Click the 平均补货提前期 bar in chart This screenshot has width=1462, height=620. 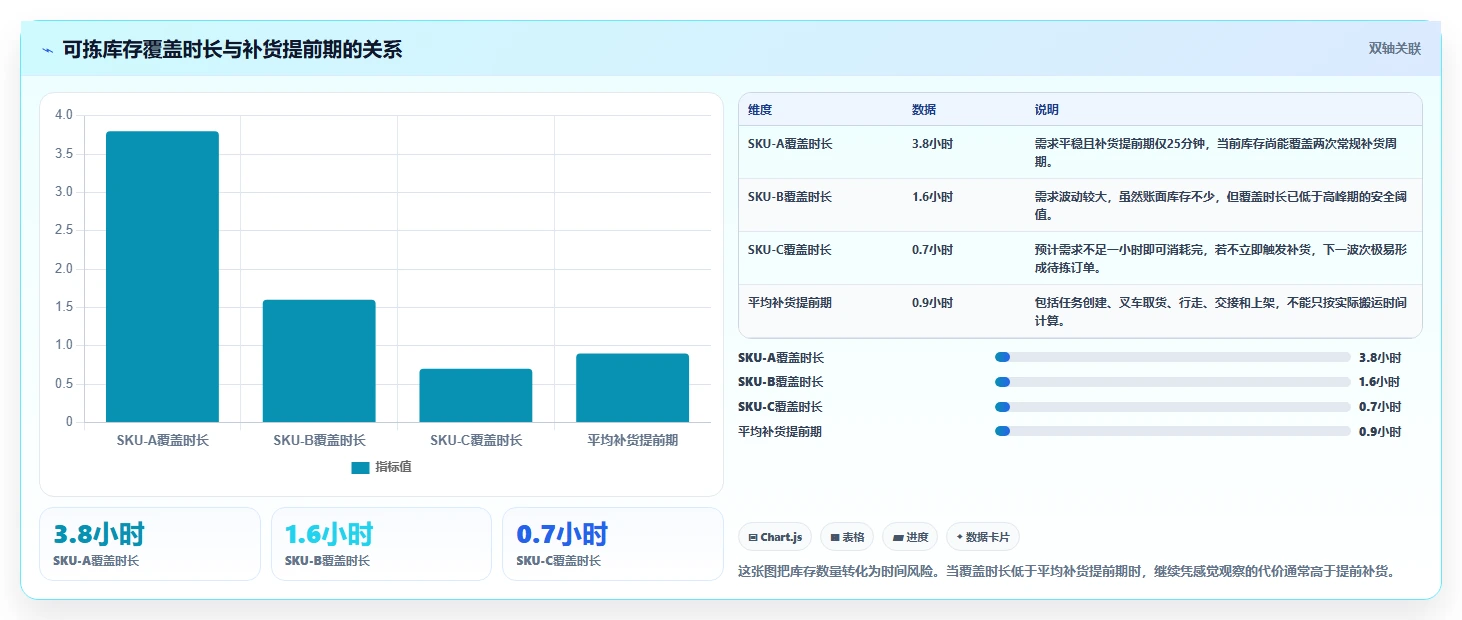coord(633,388)
